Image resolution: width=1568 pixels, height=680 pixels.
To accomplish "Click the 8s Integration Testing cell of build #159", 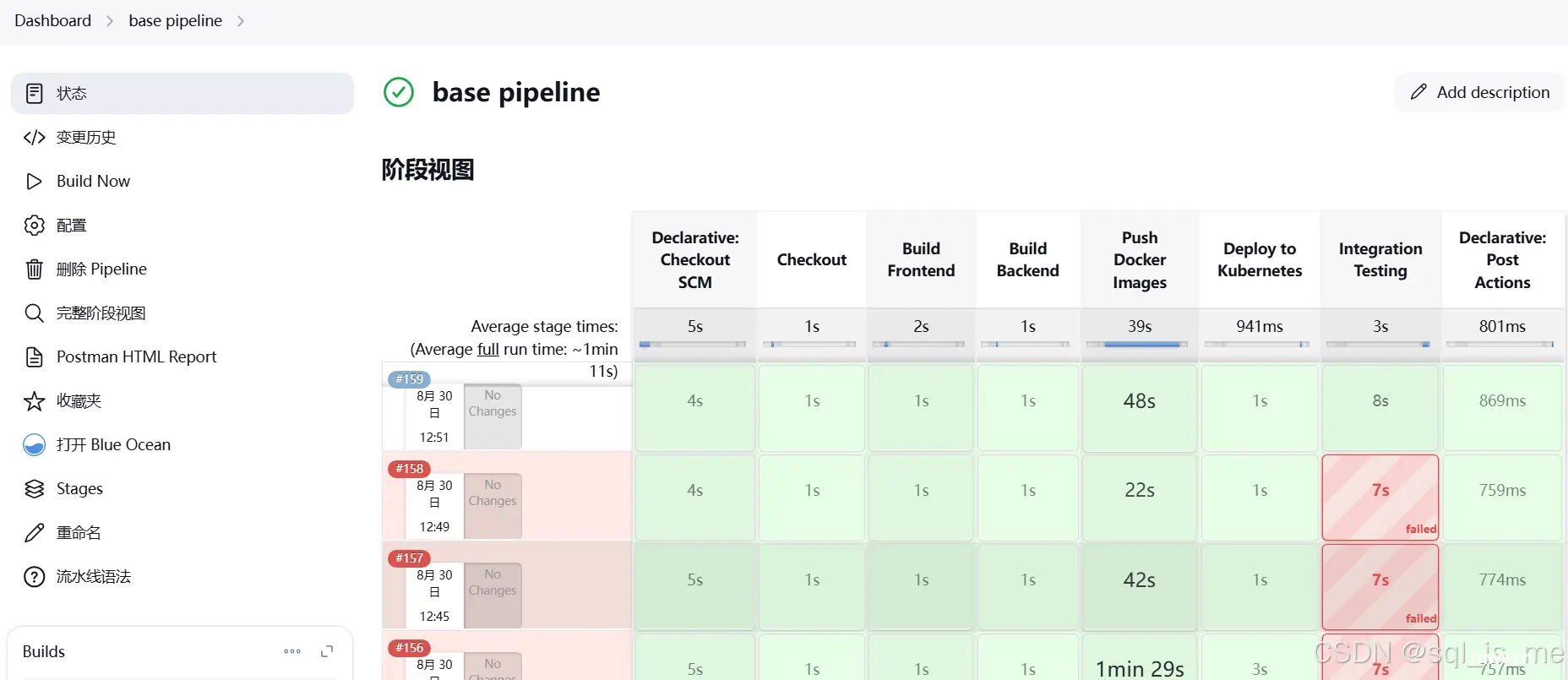I will pos(1380,408).
